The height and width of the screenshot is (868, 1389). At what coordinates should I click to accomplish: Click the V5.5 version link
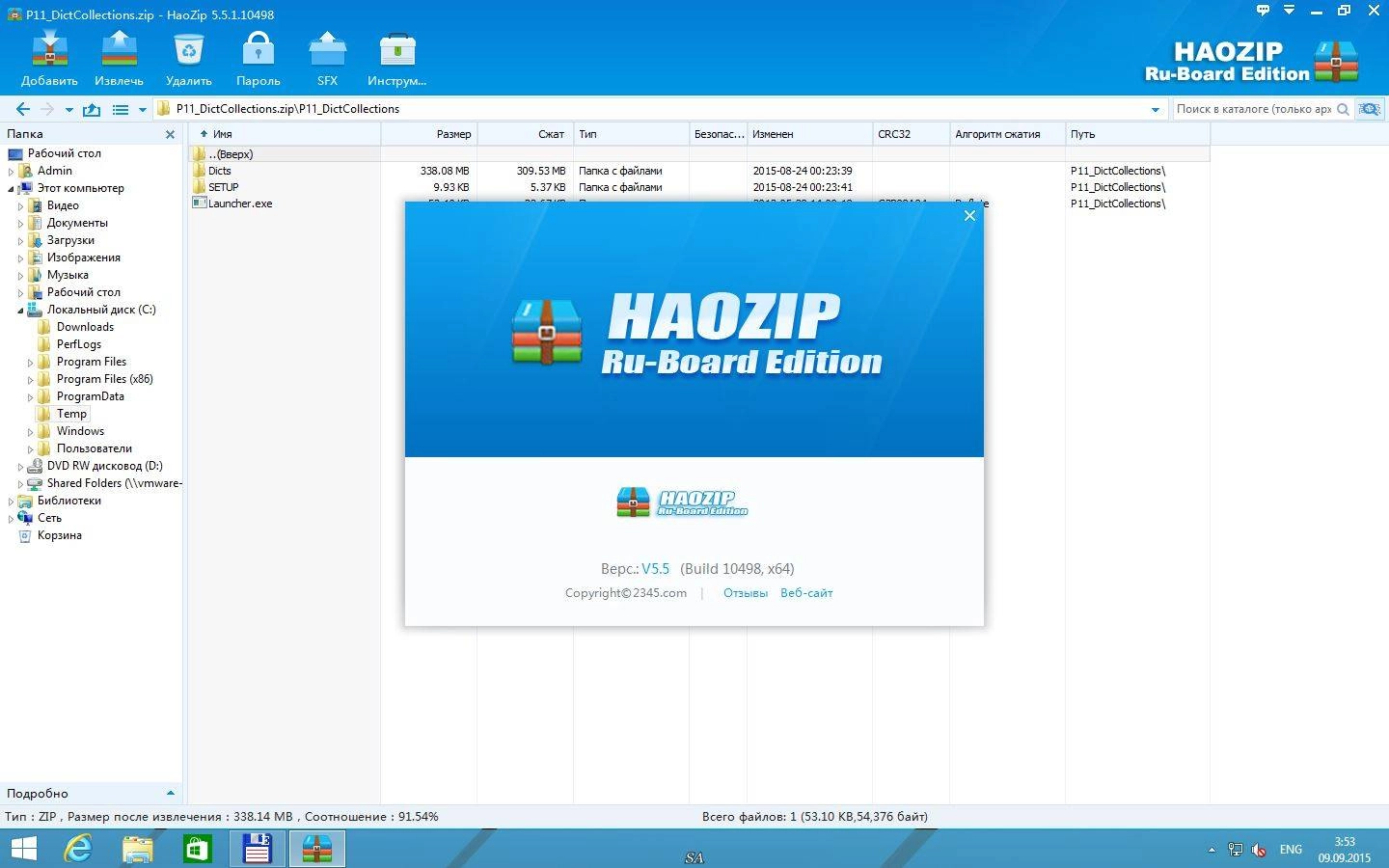click(656, 569)
